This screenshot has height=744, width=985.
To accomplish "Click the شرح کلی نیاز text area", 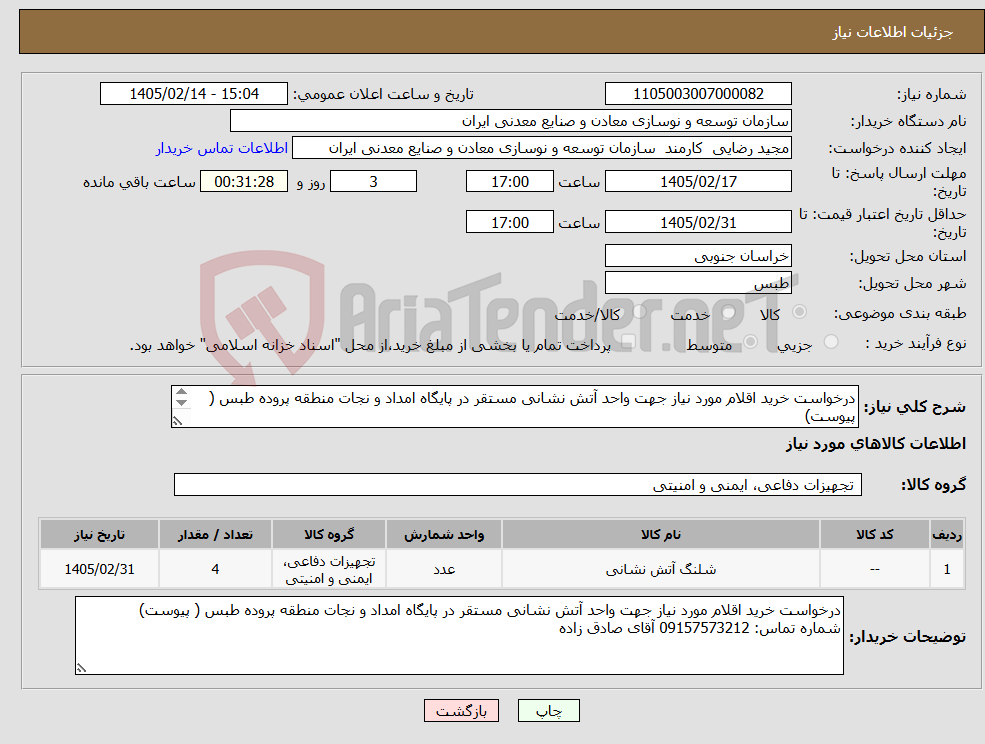I will click(514, 407).
